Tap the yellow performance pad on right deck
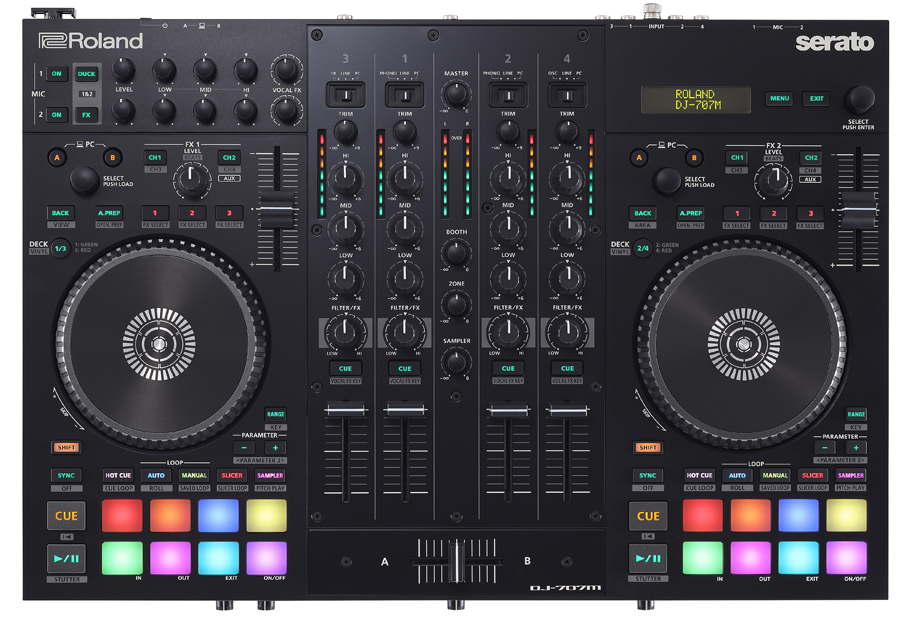The image size is (900, 621). 847,515
